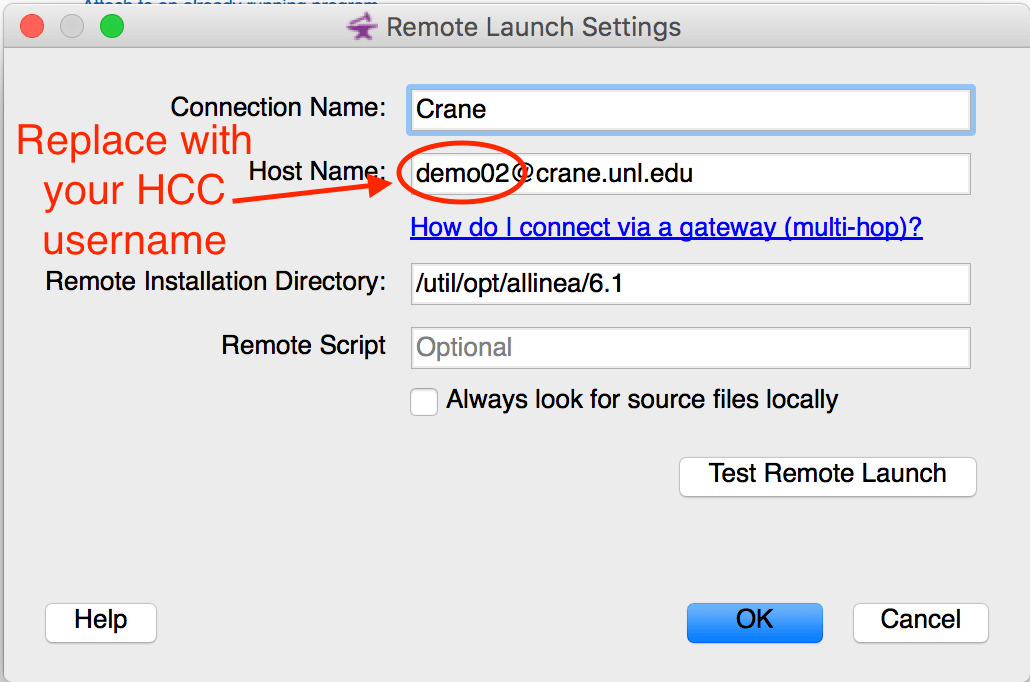
Task: Click the Remote Launch Settings window title
Action: click(533, 27)
